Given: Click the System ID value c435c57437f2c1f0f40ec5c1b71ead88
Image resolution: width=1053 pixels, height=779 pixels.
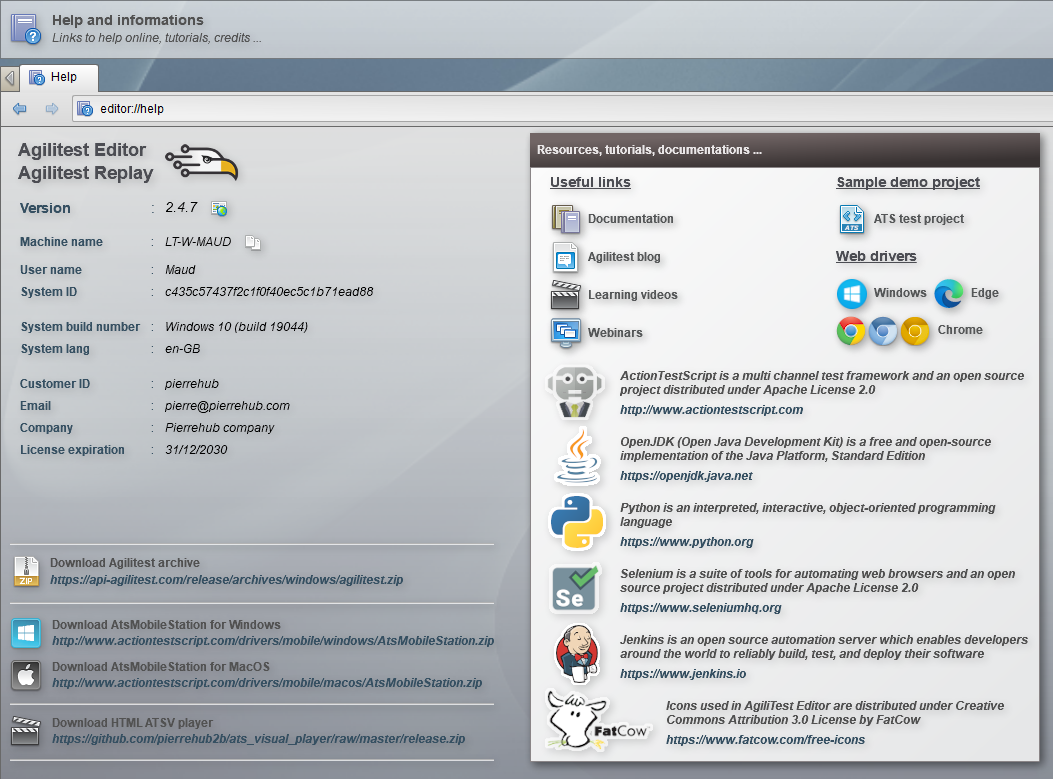Looking at the screenshot, I should click(x=269, y=292).
